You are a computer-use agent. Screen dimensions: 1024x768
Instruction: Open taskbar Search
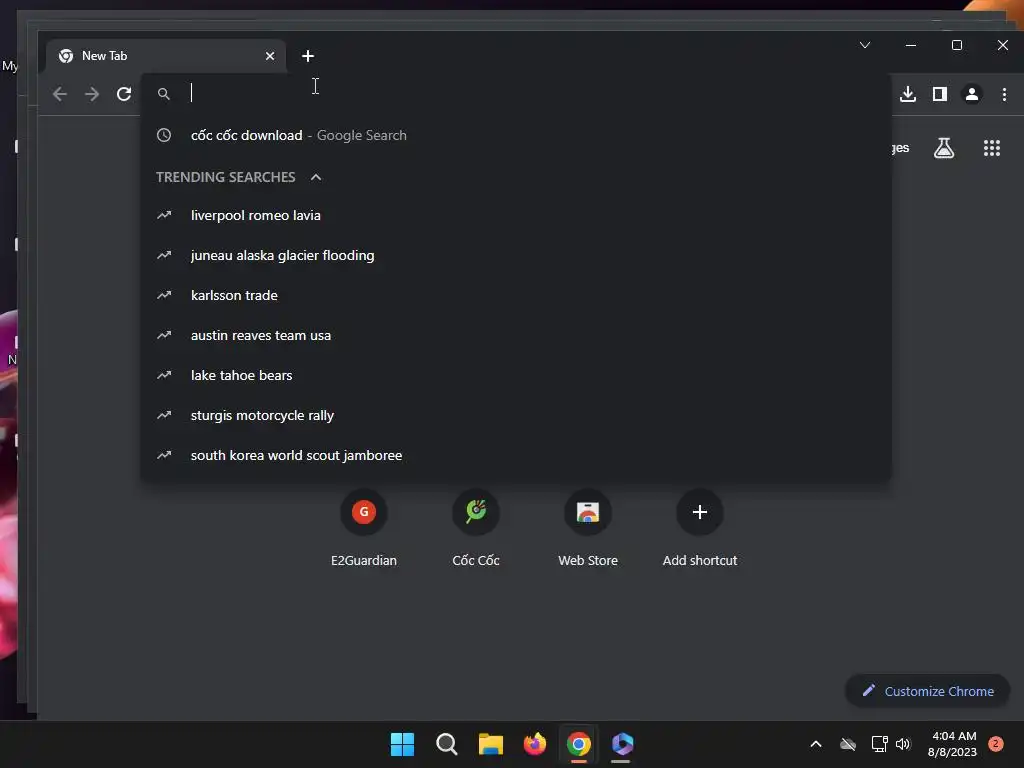point(447,744)
